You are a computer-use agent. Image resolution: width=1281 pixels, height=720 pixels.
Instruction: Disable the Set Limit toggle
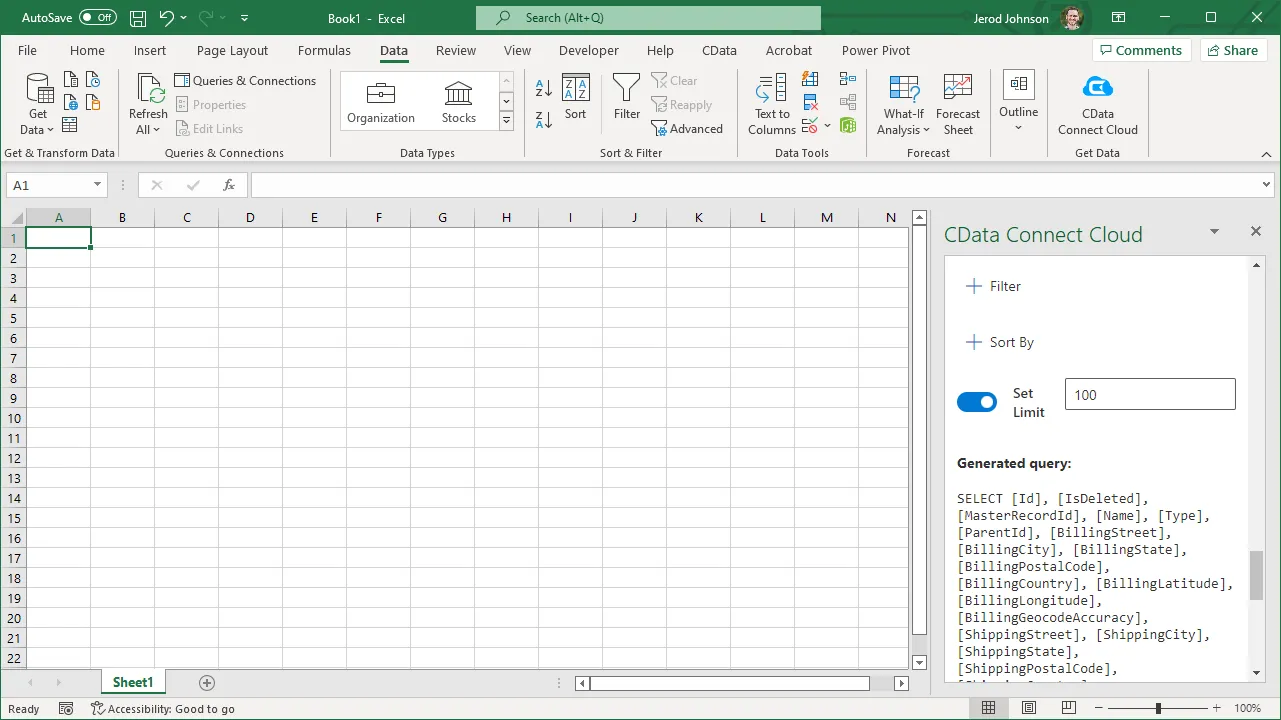(977, 401)
